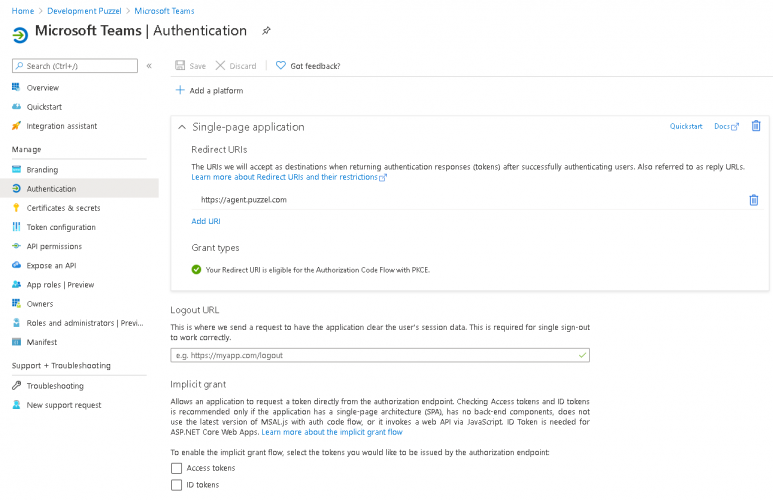Viewport: 773px width, 500px height.
Task: Open Manifest menu item
Action: tap(42, 342)
